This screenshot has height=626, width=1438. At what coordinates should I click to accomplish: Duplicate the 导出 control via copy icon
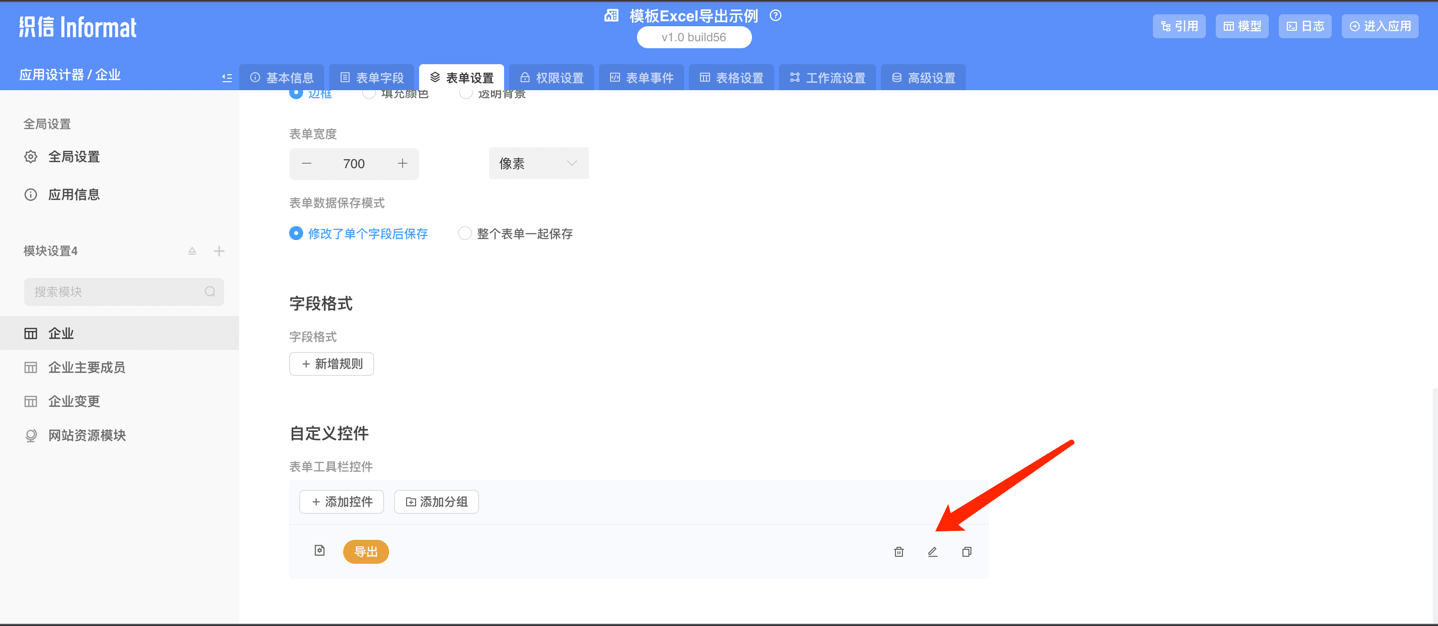click(965, 551)
